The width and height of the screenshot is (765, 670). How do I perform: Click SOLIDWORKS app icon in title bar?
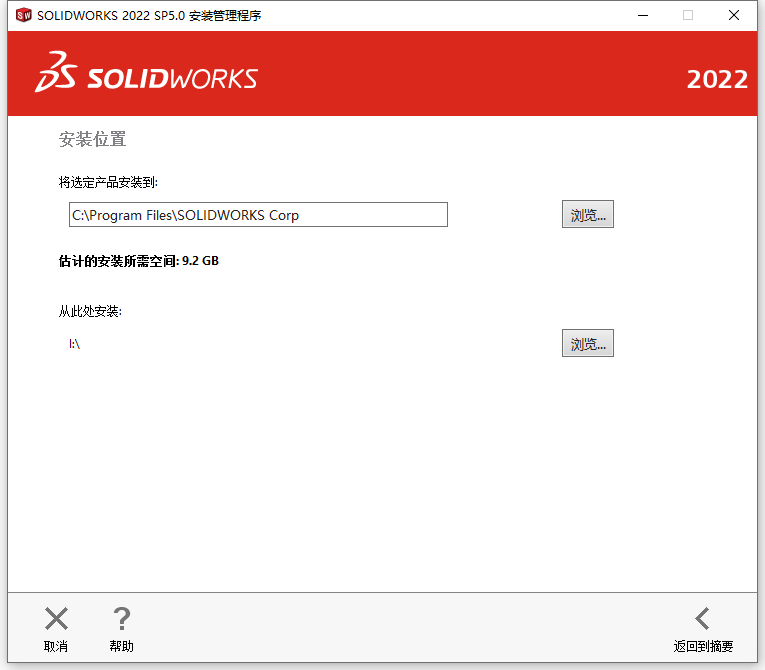pyautogui.click(x=23, y=15)
